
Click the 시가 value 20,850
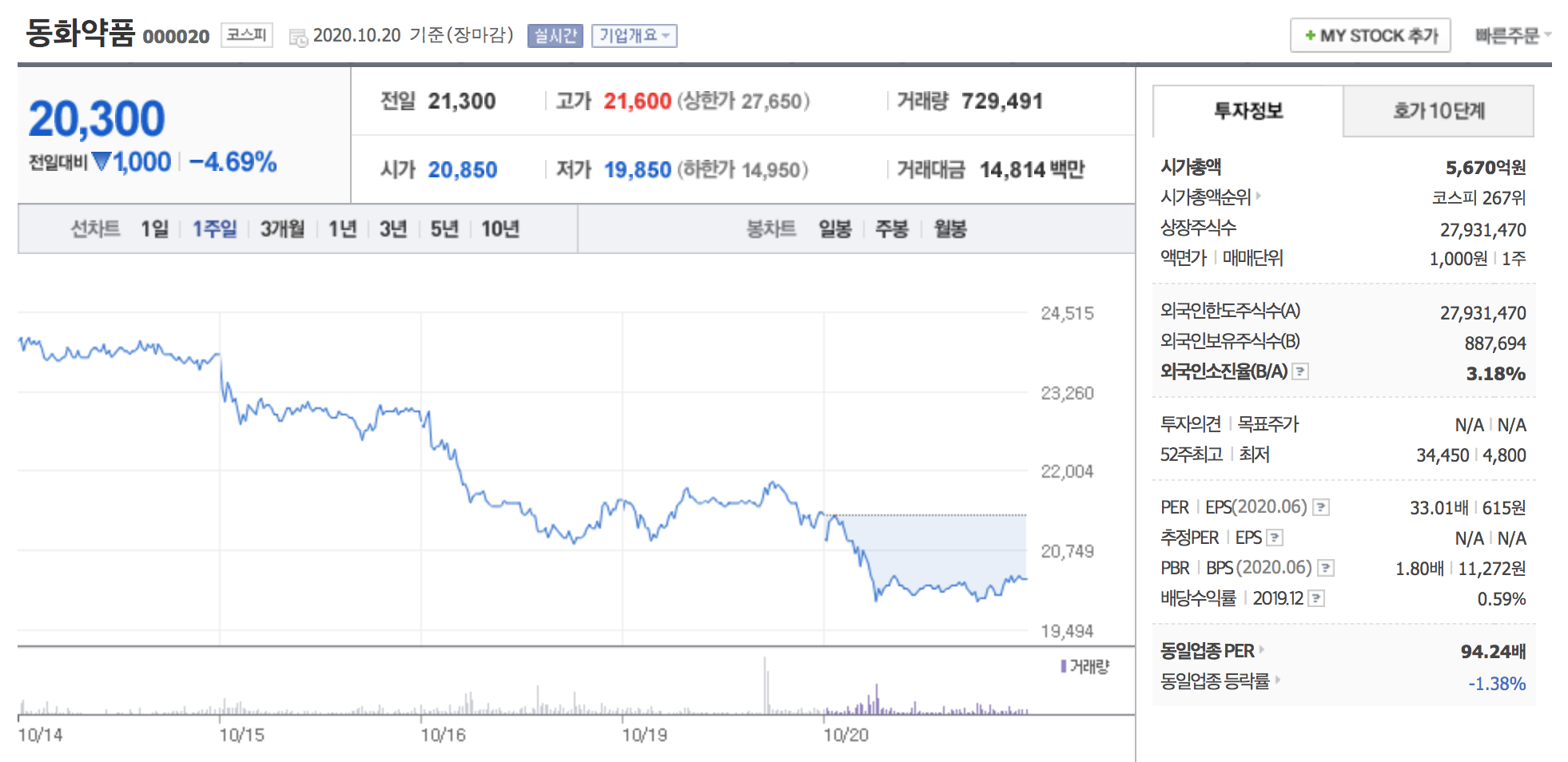462,170
